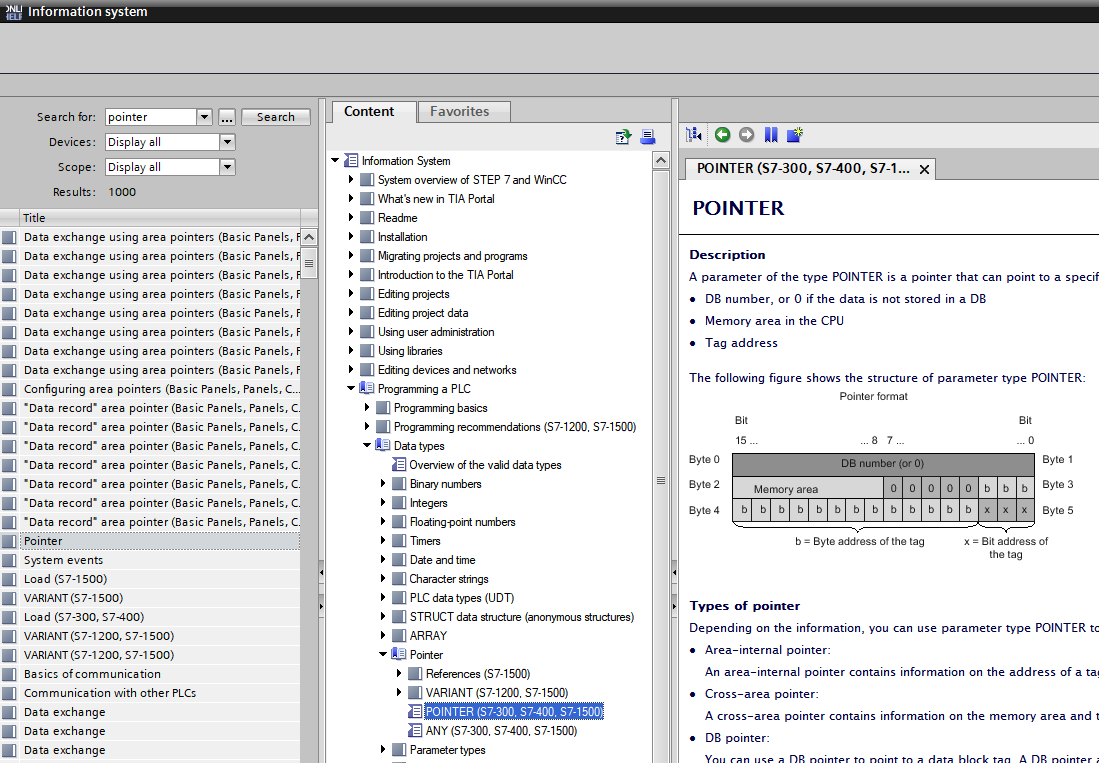
Task: Click the ellipsis button next to search field
Action: 227,117
